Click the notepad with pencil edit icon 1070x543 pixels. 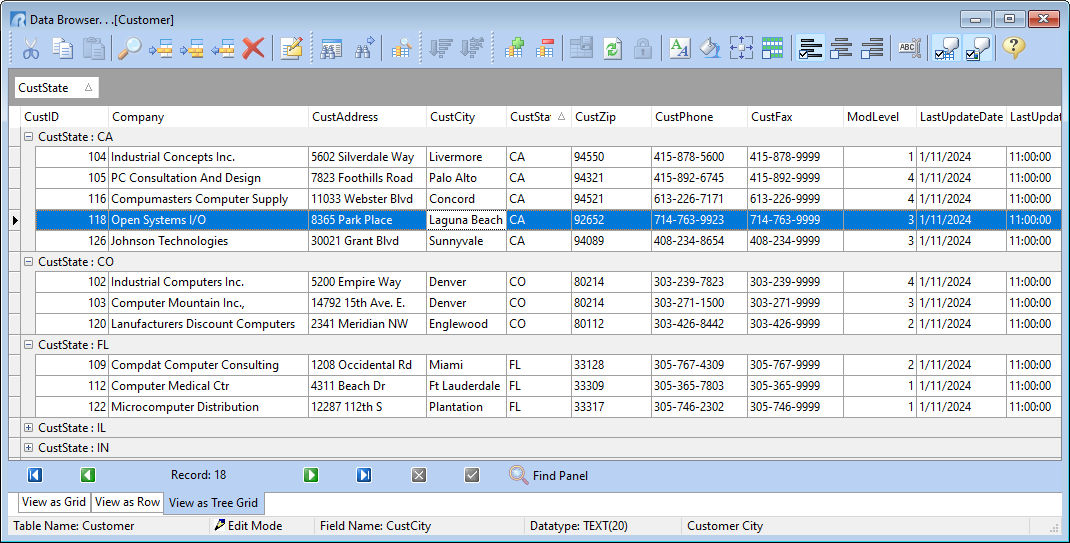coord(291,48)
